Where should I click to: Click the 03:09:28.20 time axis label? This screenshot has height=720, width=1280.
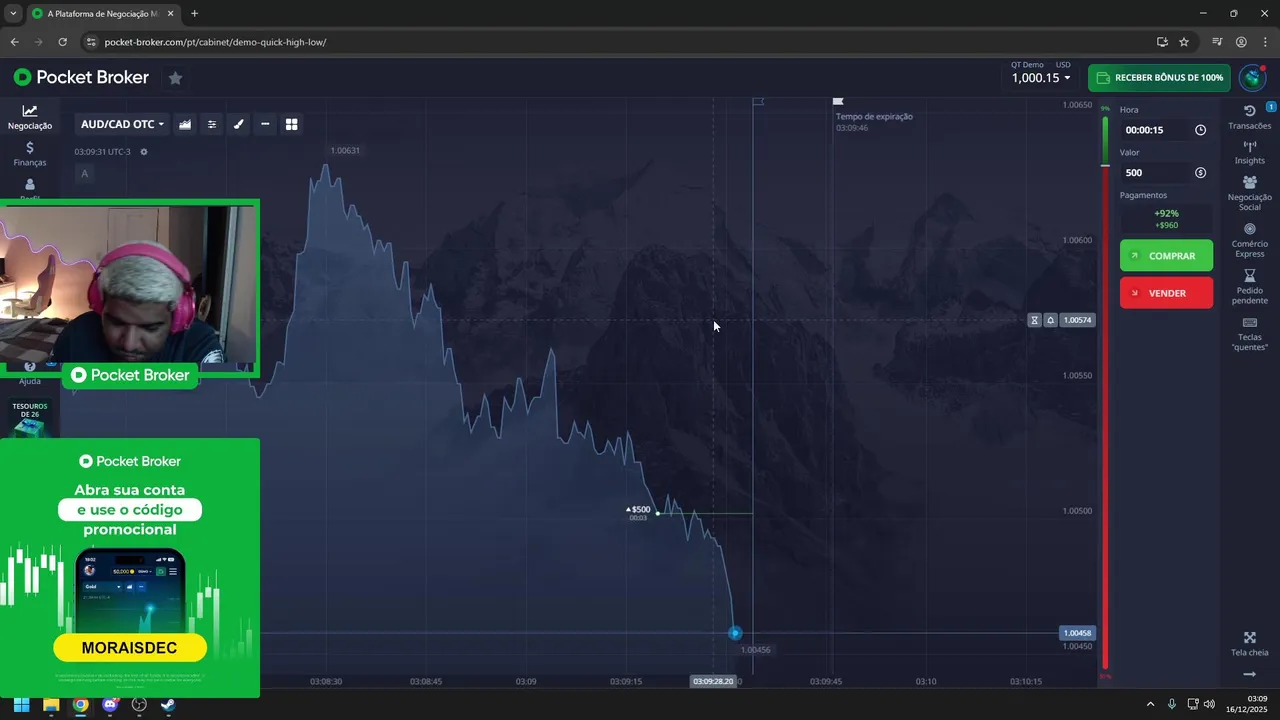(713, 681)
